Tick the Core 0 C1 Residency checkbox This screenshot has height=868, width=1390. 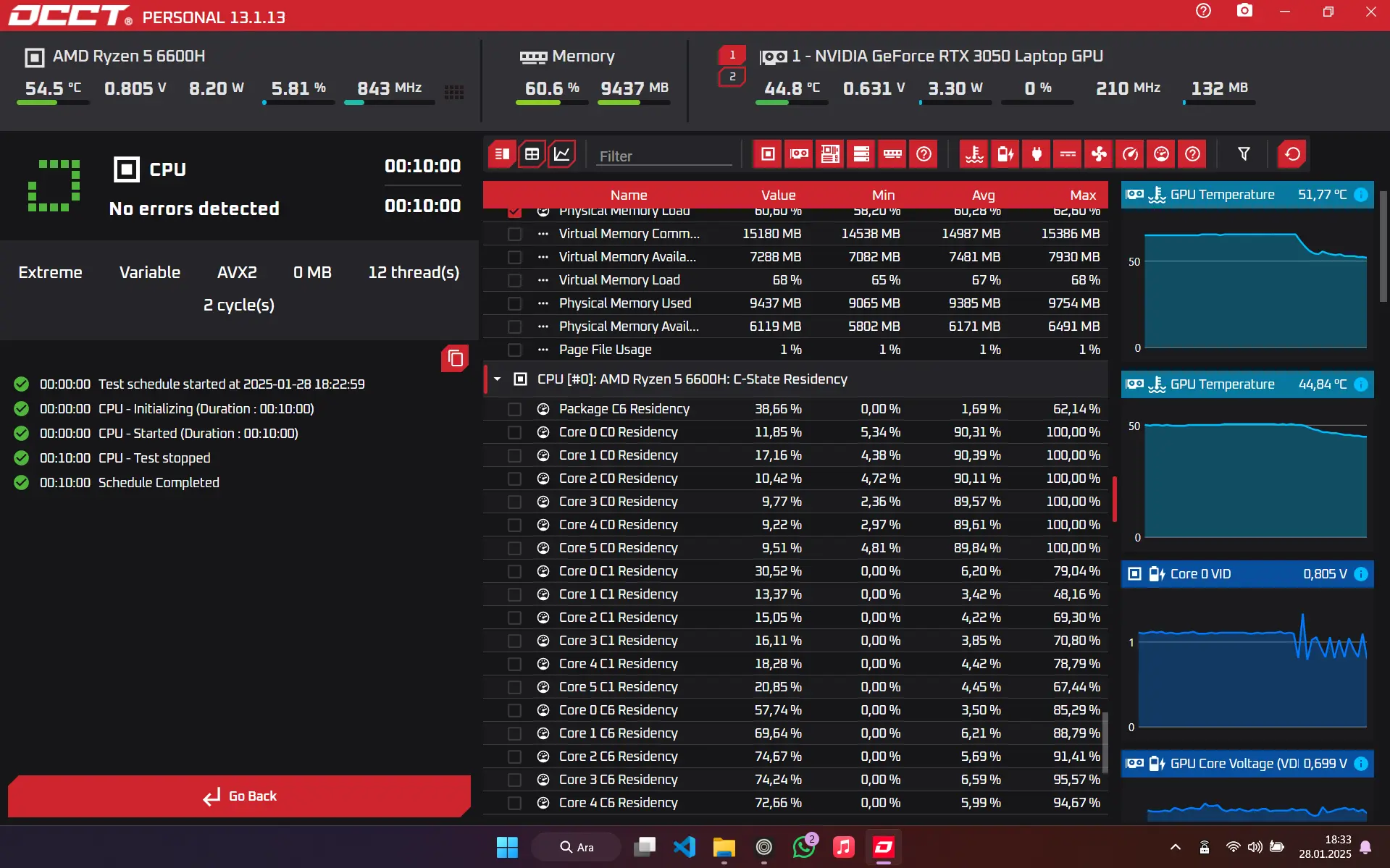514,572
